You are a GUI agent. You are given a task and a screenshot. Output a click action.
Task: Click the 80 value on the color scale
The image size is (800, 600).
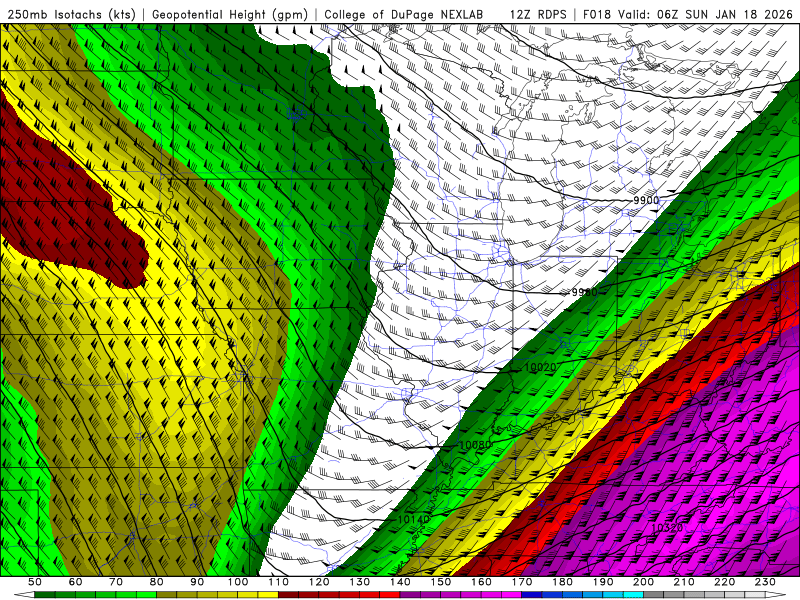(157, 582)
